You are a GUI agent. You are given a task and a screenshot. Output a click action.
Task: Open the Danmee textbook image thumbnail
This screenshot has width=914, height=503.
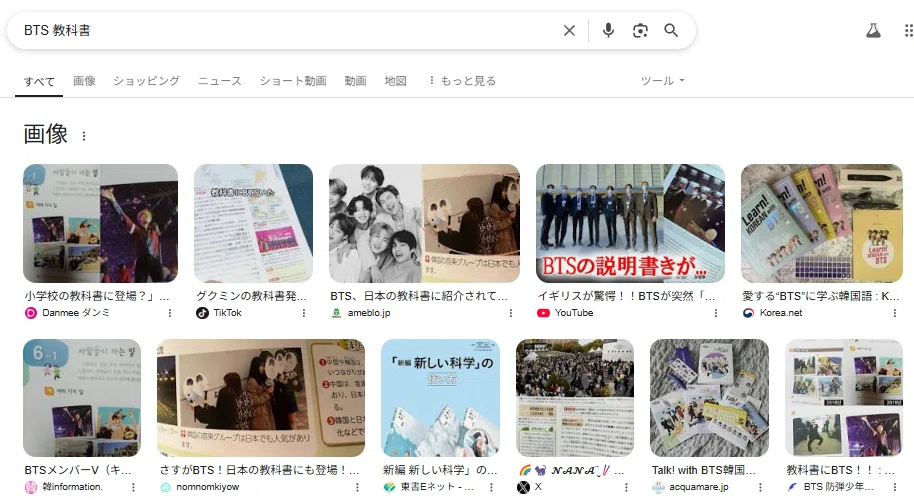pos(100,223)
